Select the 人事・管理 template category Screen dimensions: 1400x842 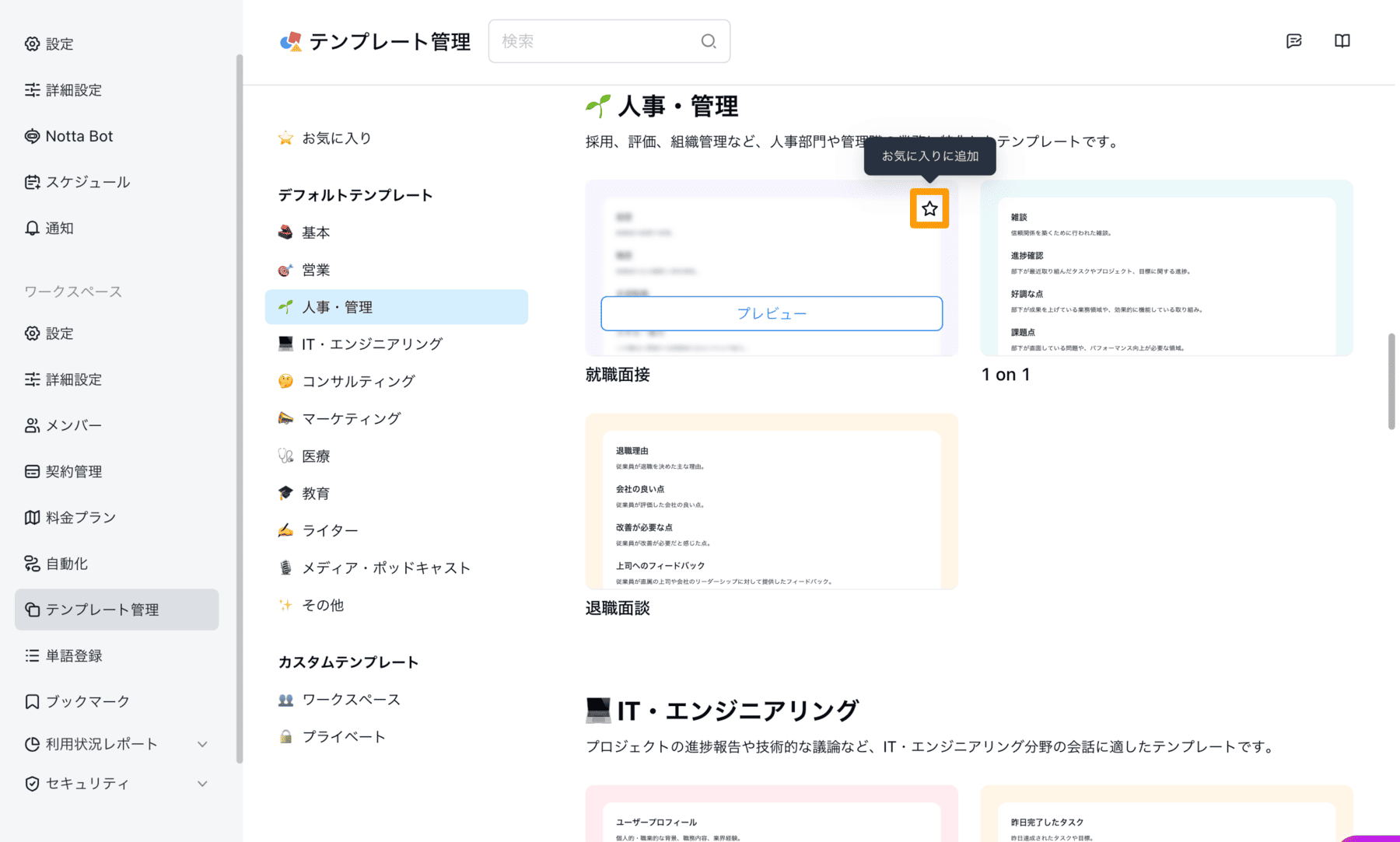tap(396, 307)
